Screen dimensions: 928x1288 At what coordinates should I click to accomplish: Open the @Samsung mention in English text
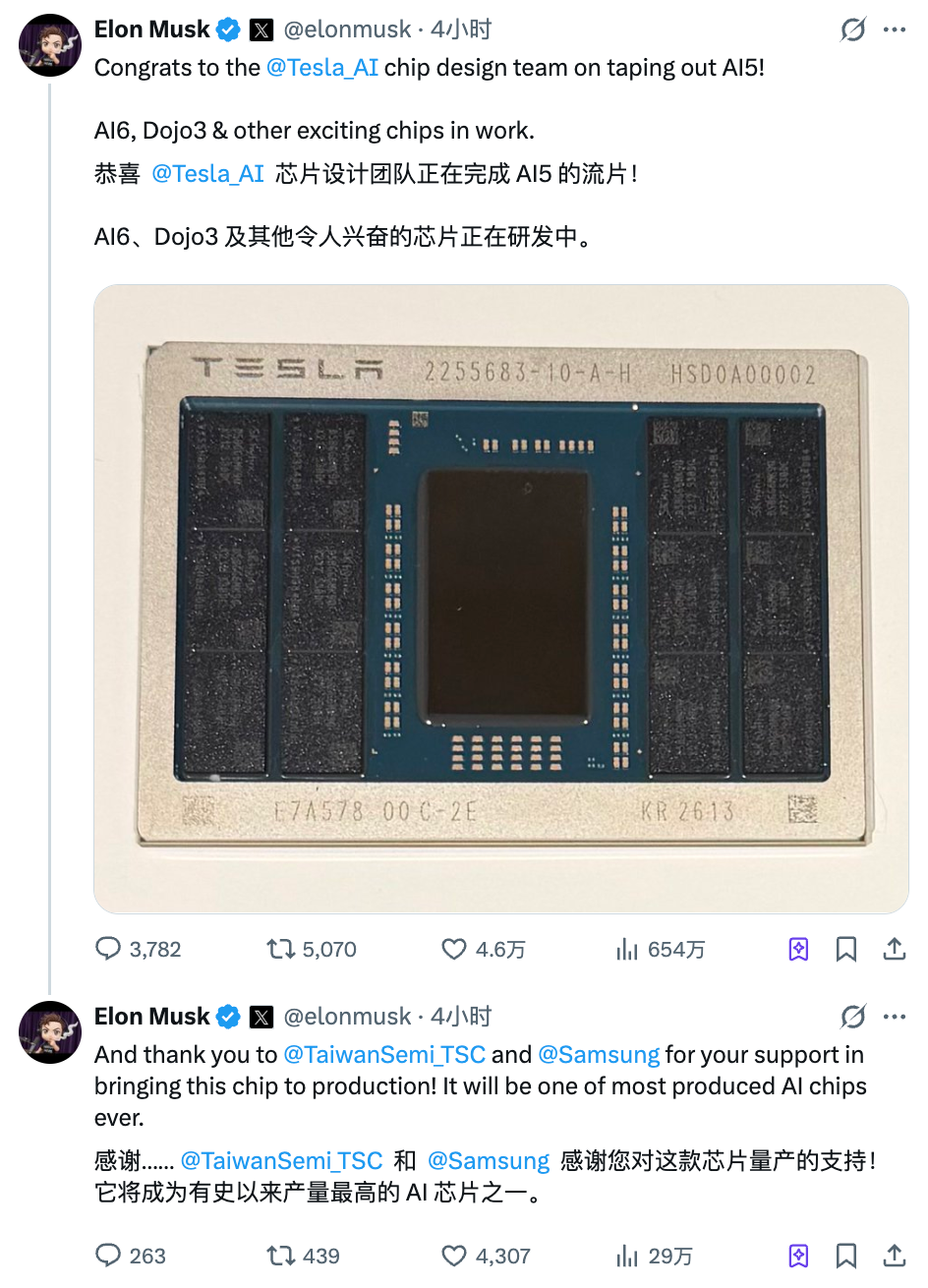pyautogui.click(x=599, y=1055)
